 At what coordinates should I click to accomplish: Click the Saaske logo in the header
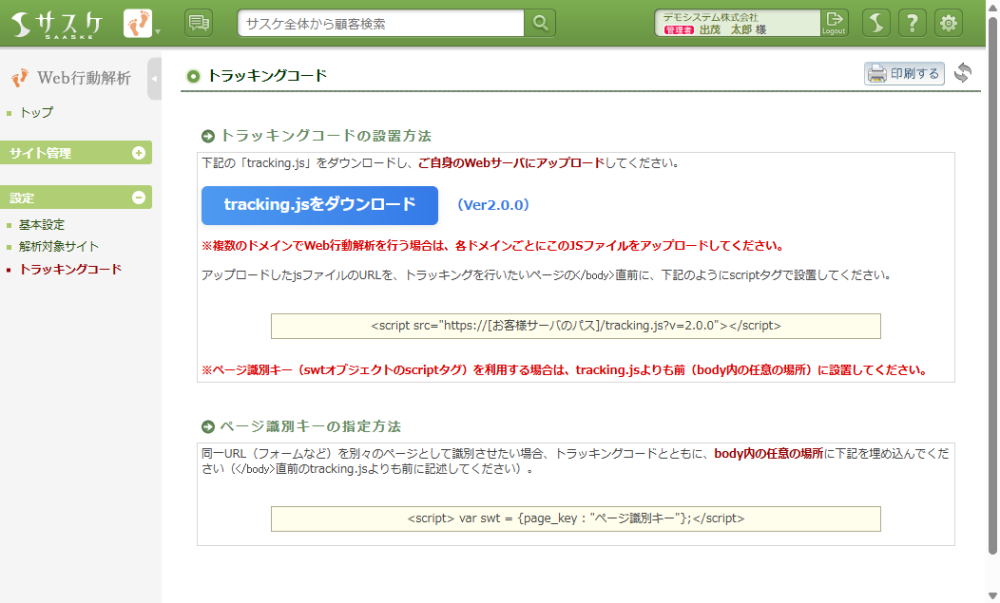58,23
